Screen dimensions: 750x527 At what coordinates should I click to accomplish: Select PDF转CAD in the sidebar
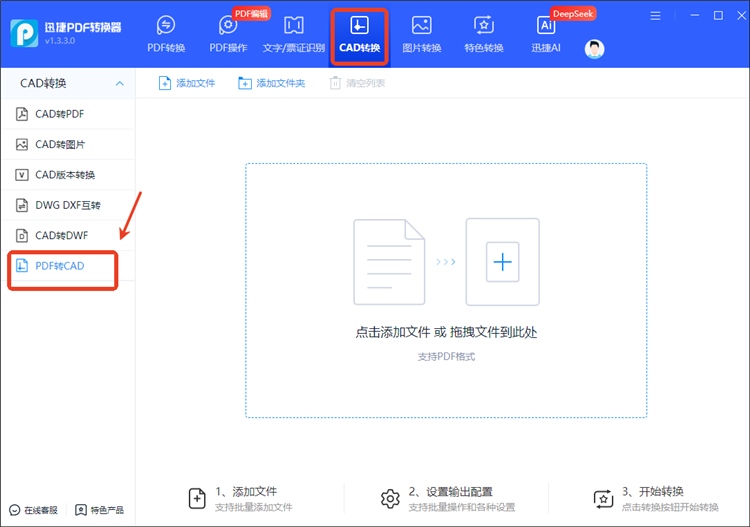click(x=68, y=266)
